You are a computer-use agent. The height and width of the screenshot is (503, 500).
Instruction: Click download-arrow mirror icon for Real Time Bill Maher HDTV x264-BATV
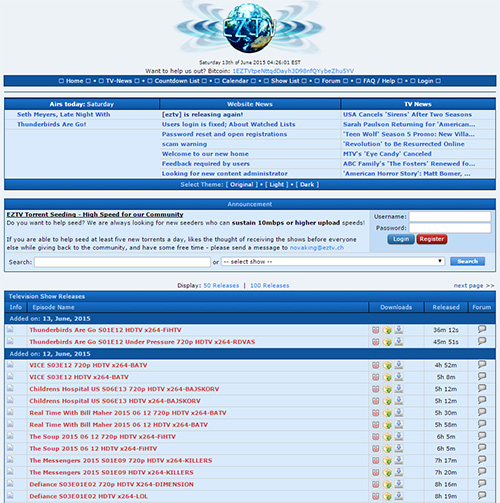click(399, 424)
